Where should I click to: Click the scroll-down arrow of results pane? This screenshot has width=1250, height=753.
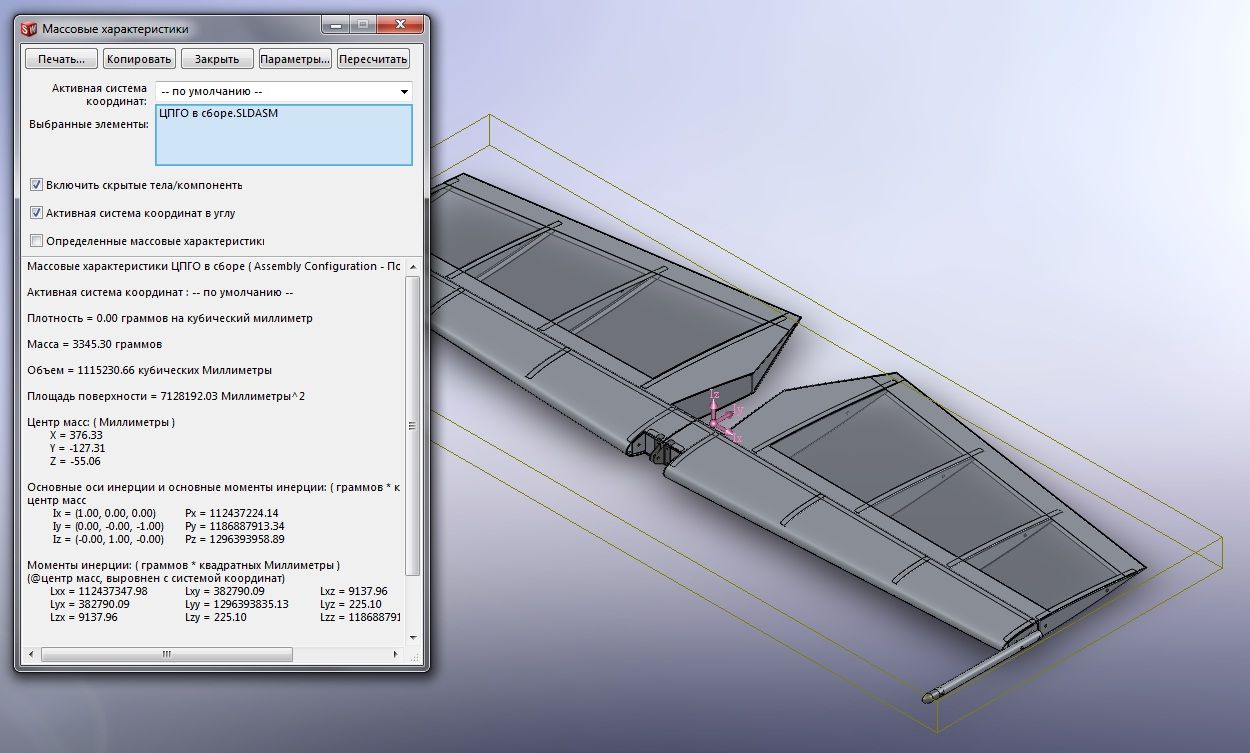coord(412,637)
